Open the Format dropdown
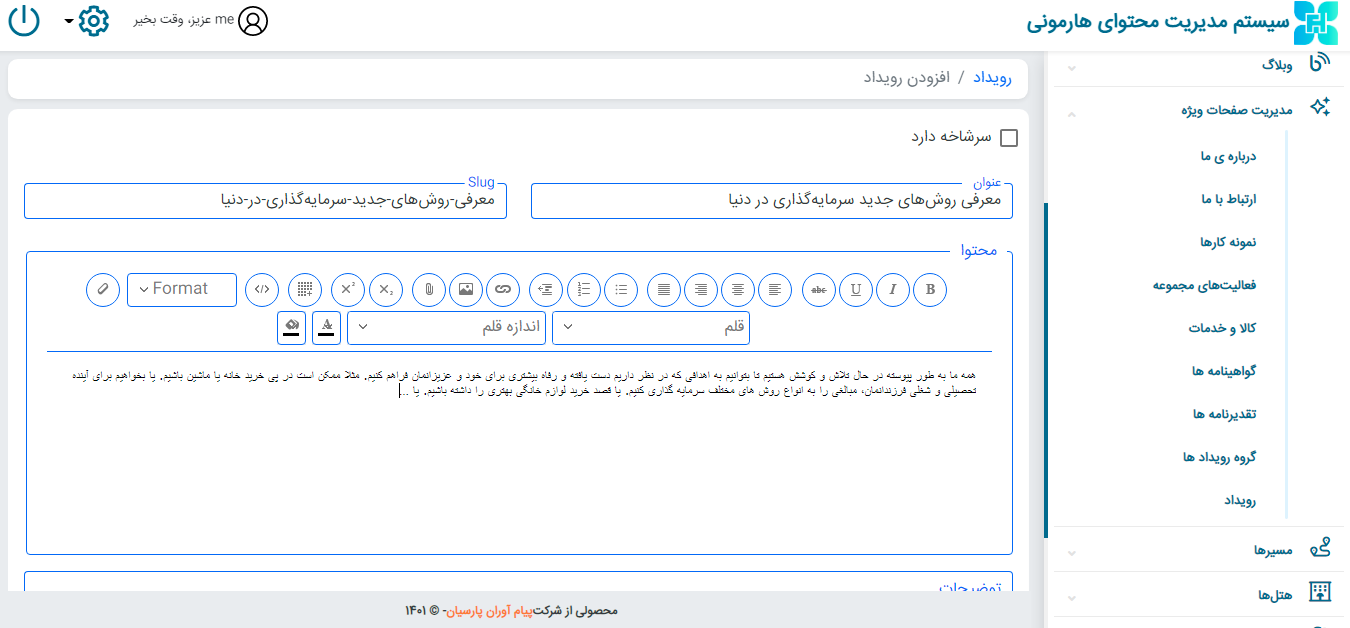Viewport: 1350px width, 628px height. [x=182, y=289]
